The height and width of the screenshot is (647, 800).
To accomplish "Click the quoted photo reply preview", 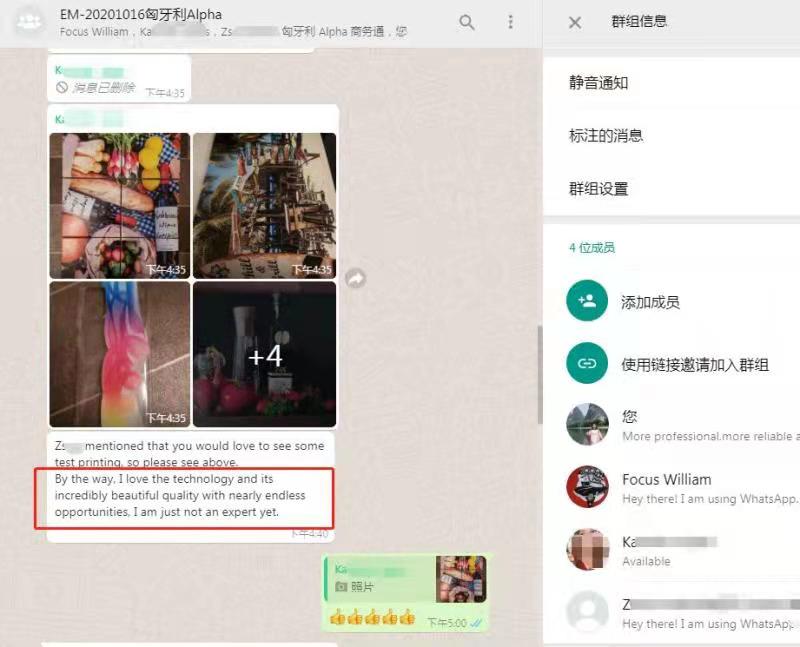I will pyautogui.click(x=406, y=580).
